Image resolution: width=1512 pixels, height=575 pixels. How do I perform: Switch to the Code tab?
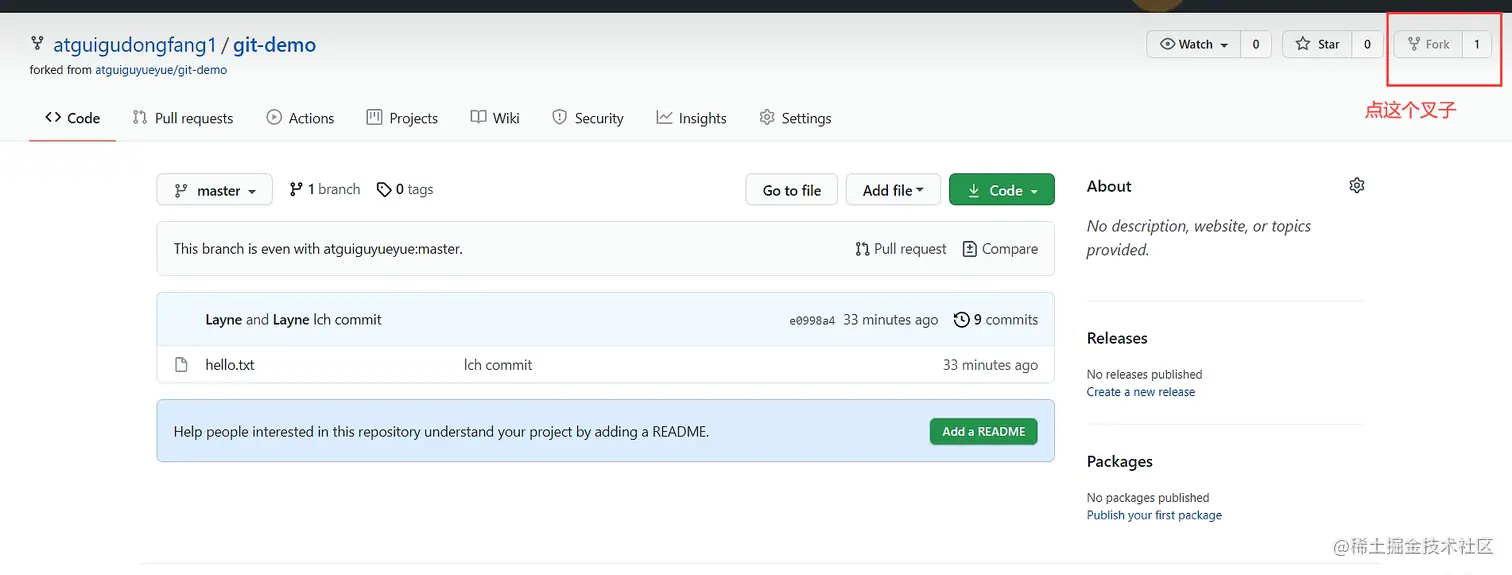pyautogui.click(x=73, y=118)
